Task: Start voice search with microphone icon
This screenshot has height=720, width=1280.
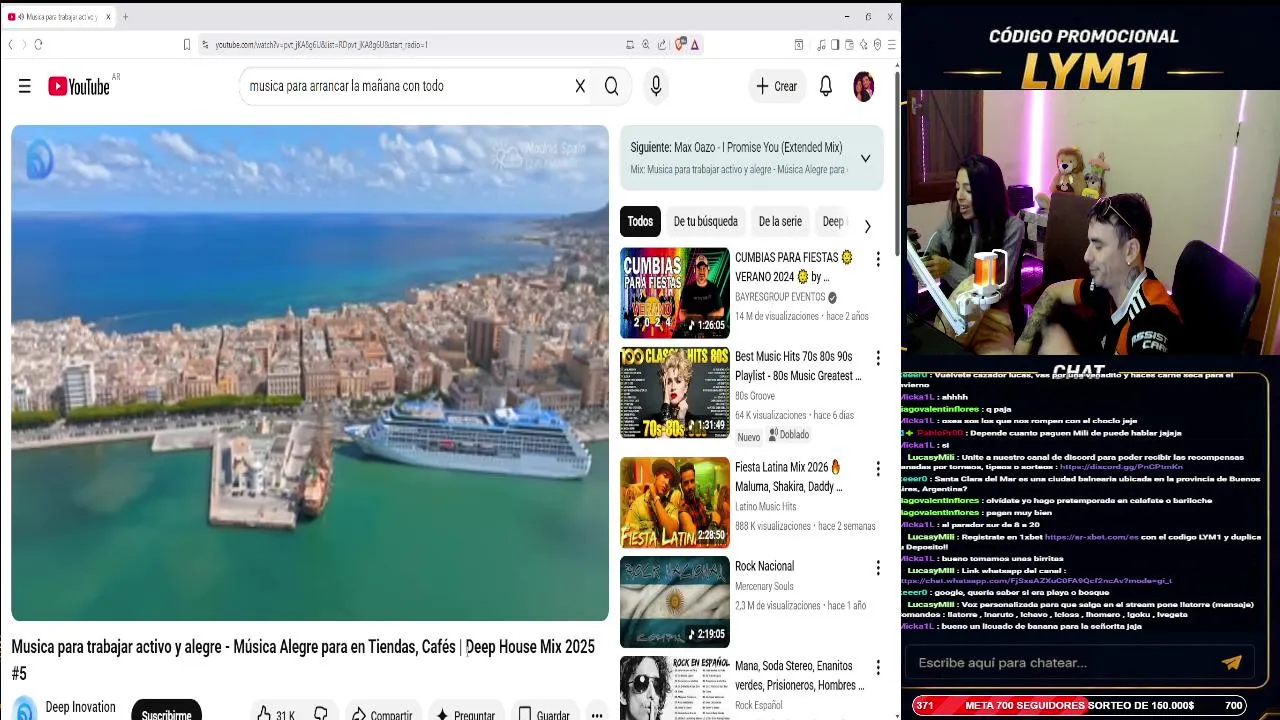Action: pos(656,87)
